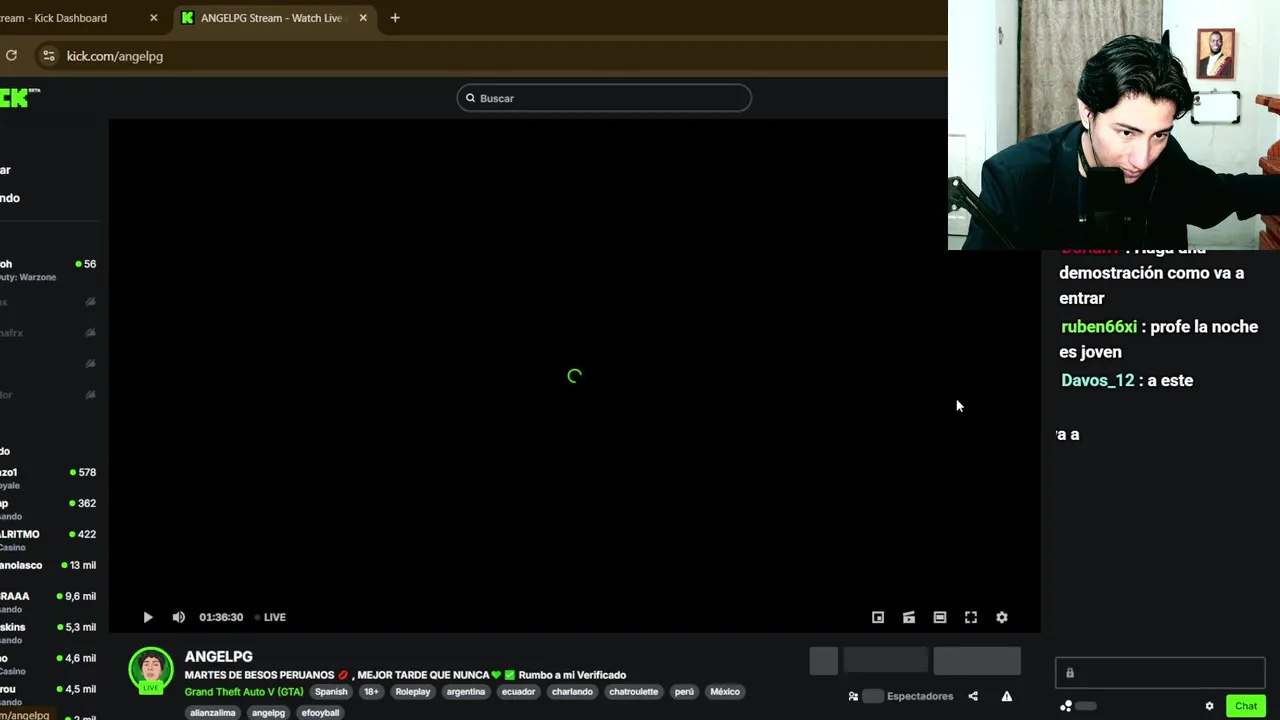Select the perú tag
The width and height of the screenshot is (1280, 720).
pos(684,692)
